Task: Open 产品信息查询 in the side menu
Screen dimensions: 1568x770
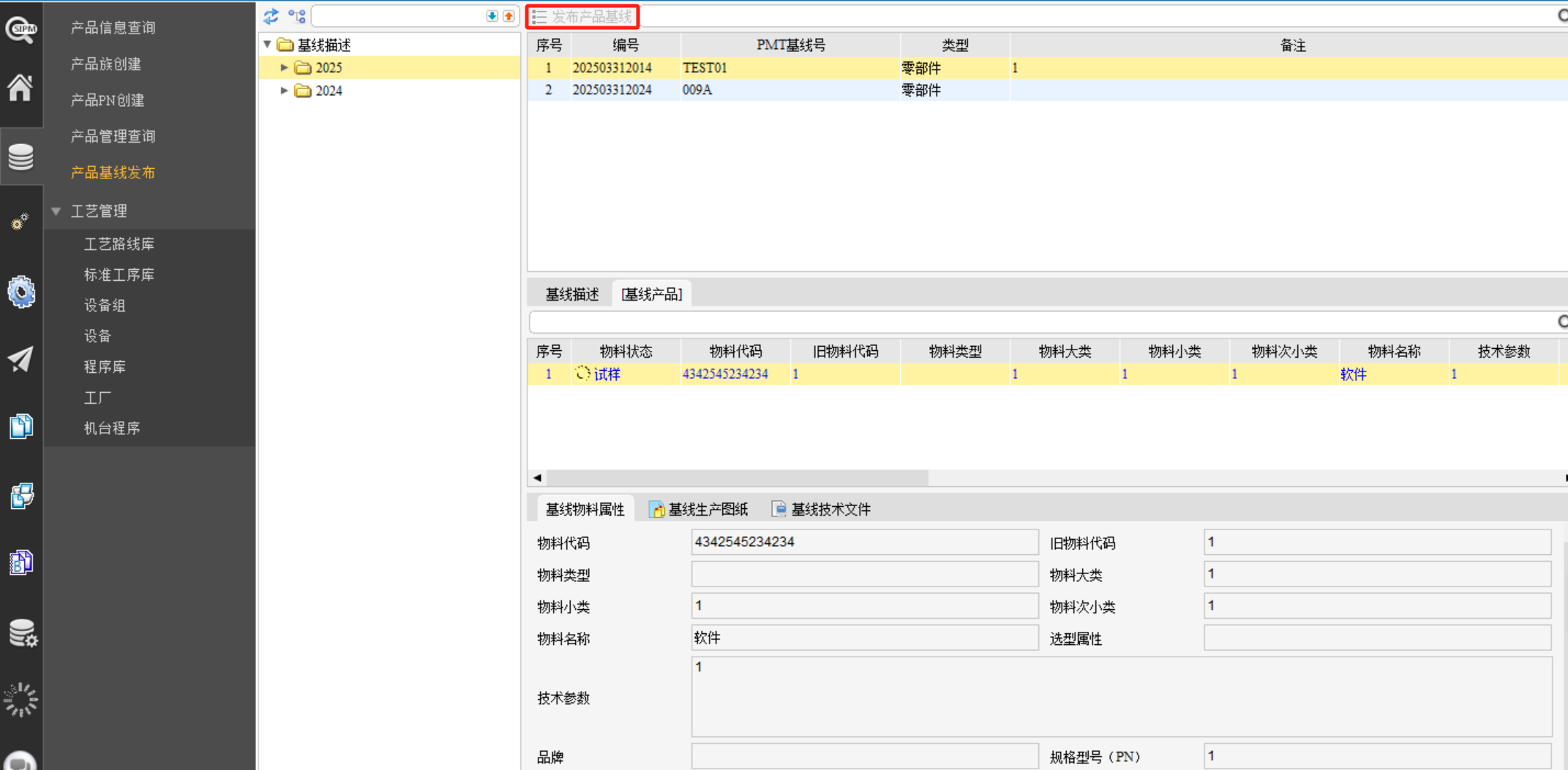Action: 113,28
